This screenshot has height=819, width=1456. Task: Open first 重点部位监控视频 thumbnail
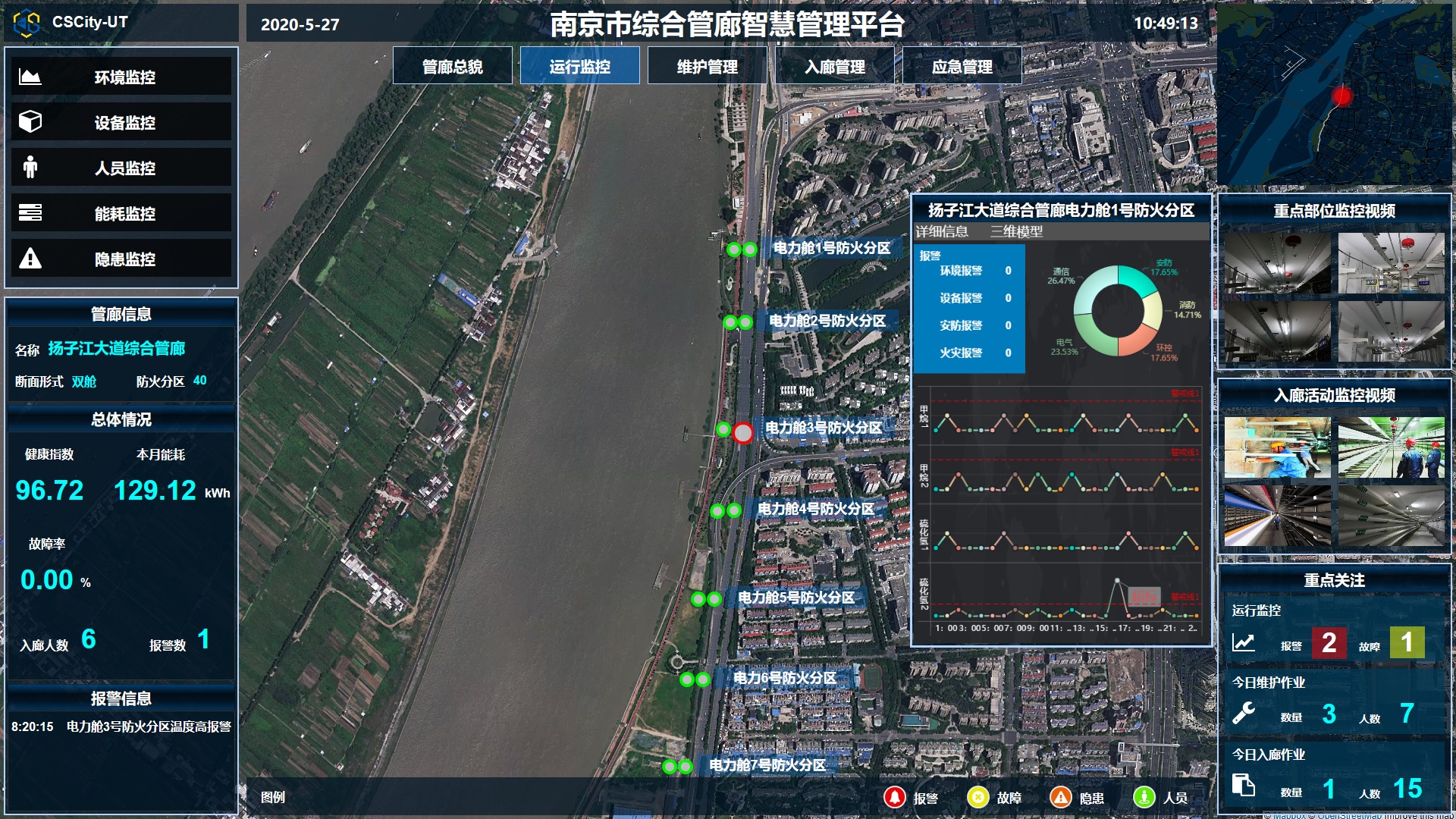(x=1277, y=263)
